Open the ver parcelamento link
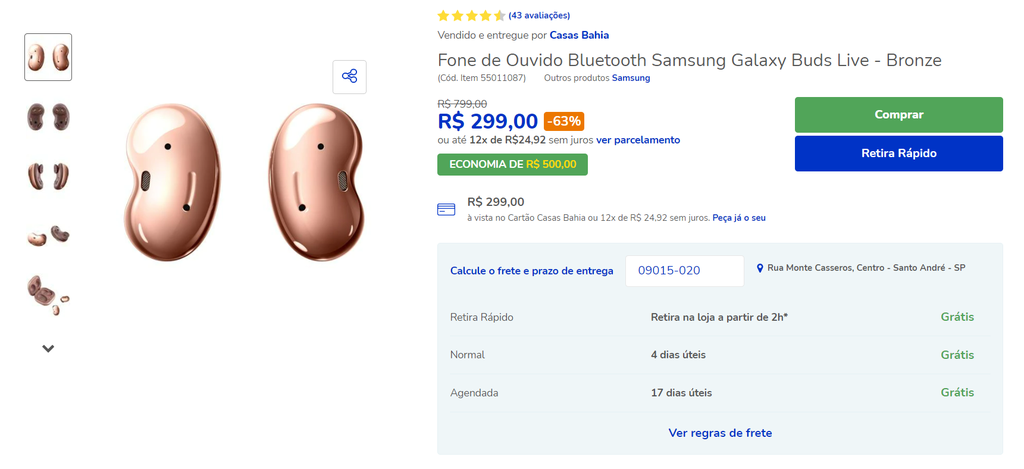 click(x=638, y=140)
